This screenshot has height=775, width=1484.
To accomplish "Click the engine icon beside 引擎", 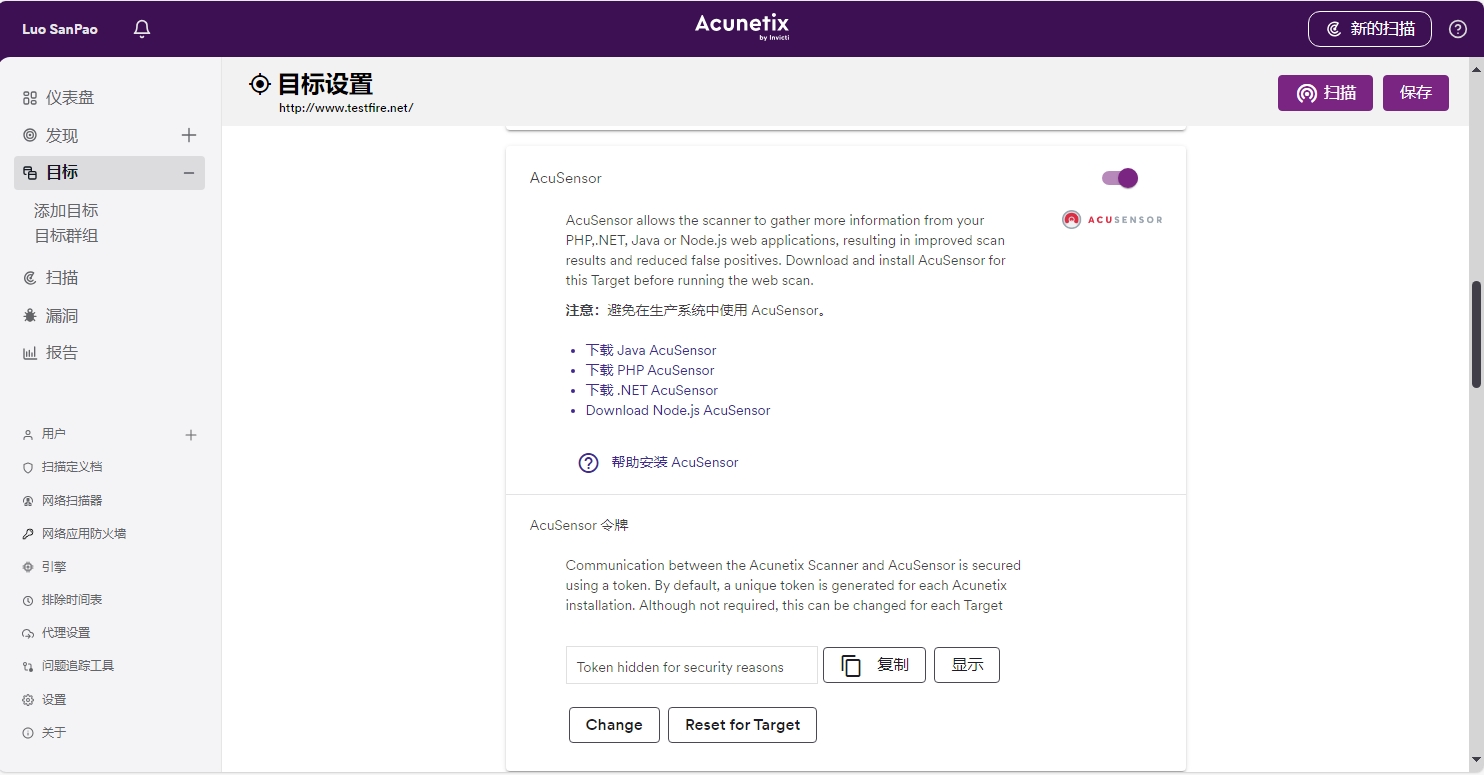I will [x=28, y=567].
